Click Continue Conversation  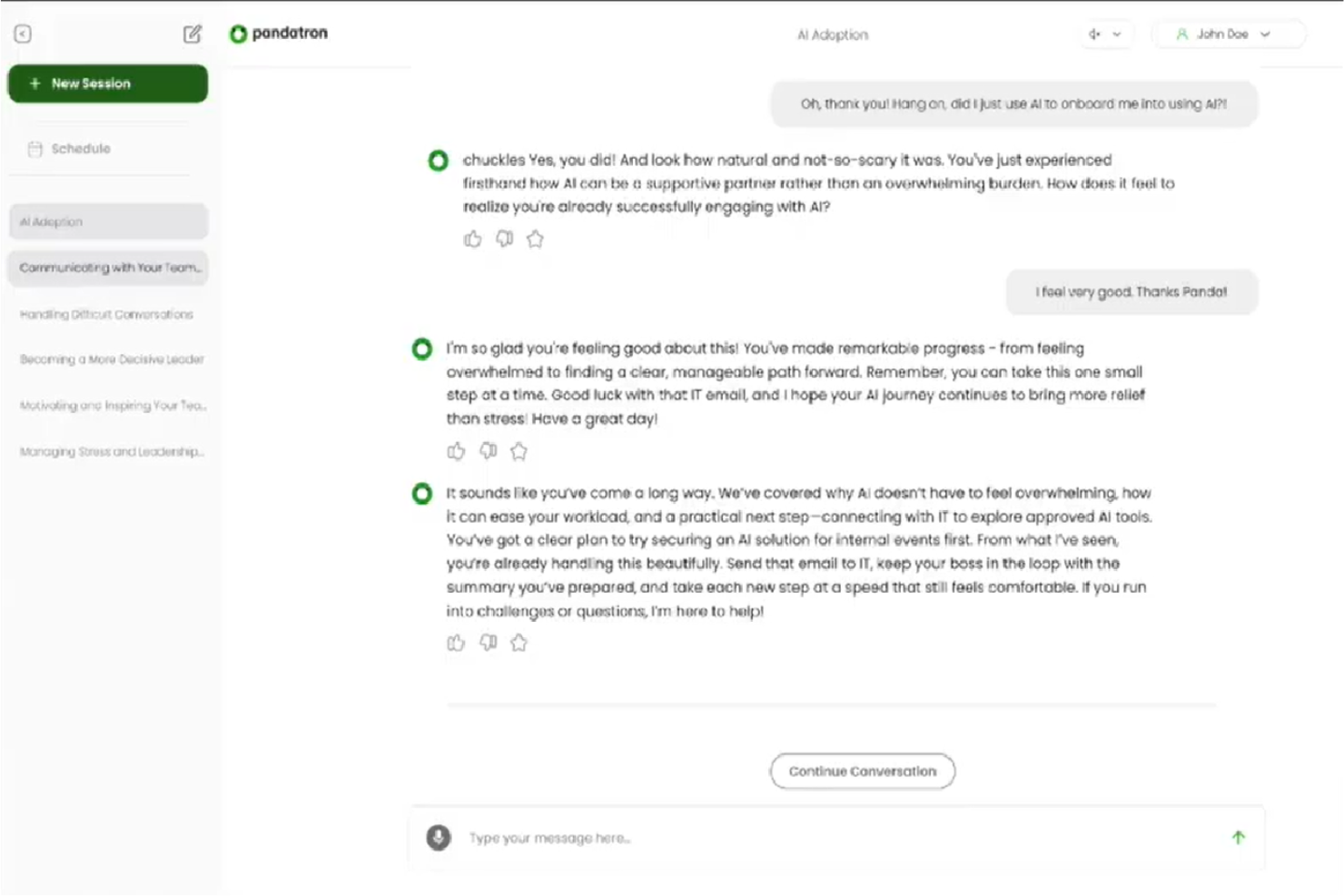(861, 771)
